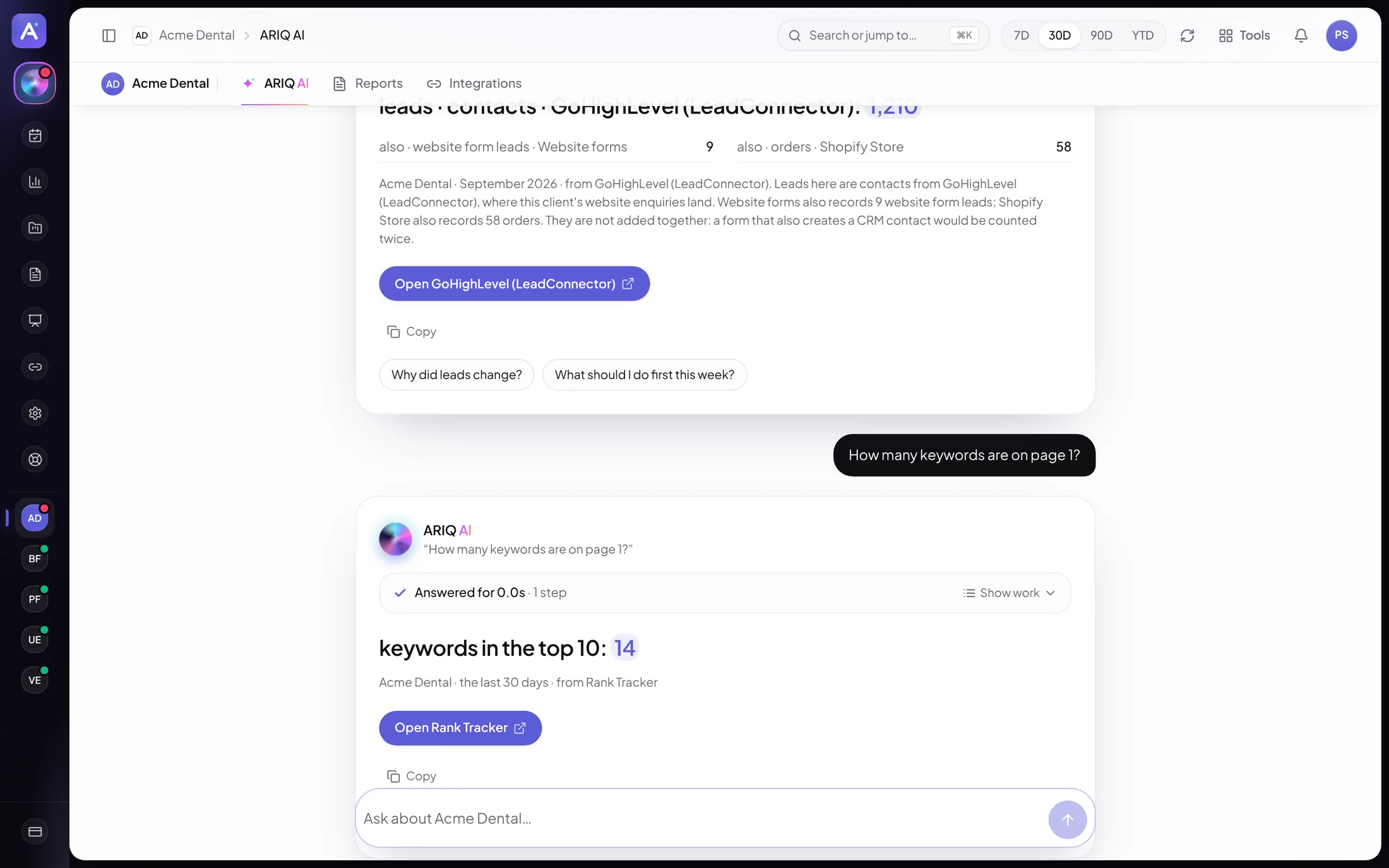
Task: Click the Open Rank Tracker button
Action: coord(460,728)
